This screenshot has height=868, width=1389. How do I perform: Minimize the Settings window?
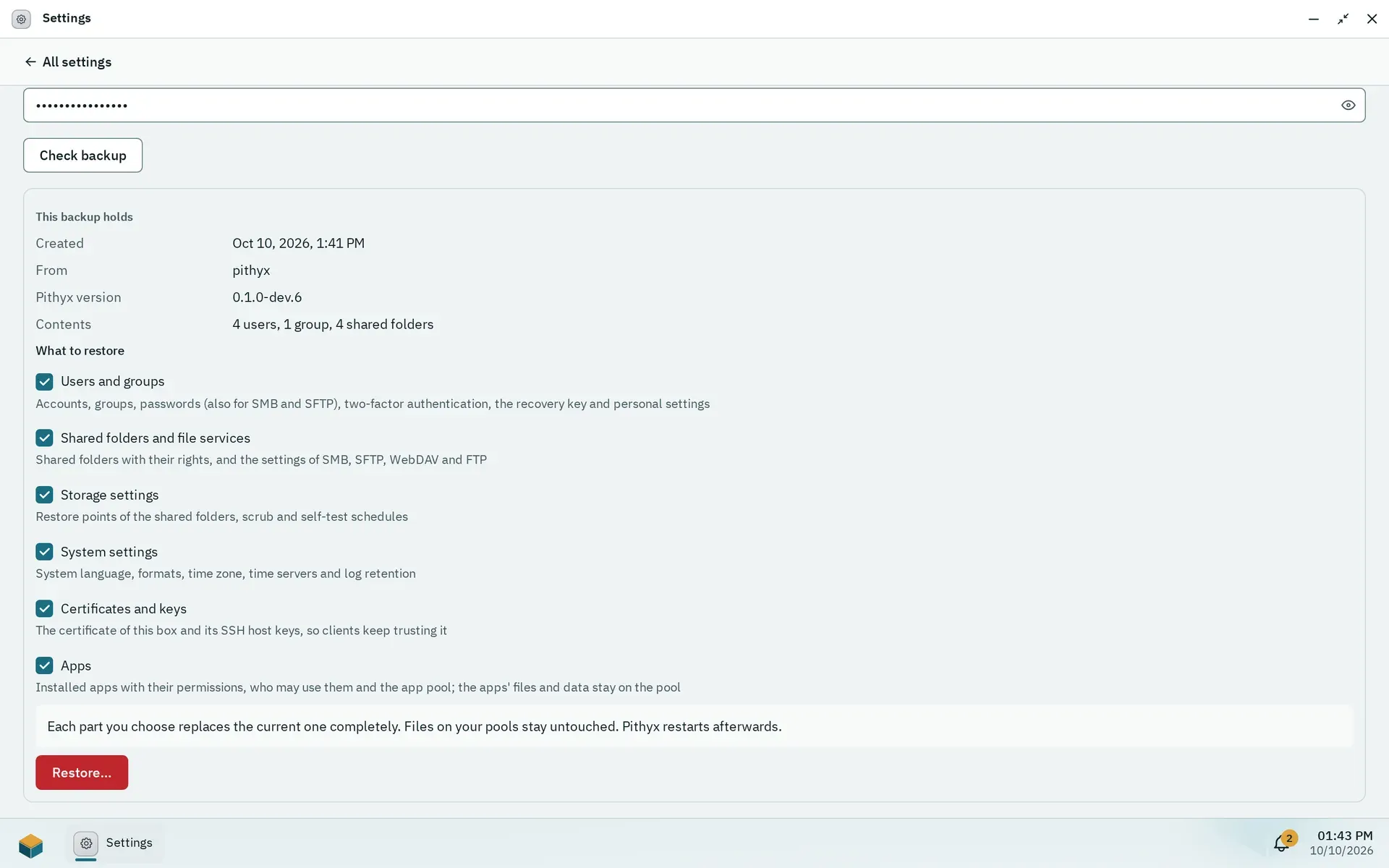[1314, 19]
